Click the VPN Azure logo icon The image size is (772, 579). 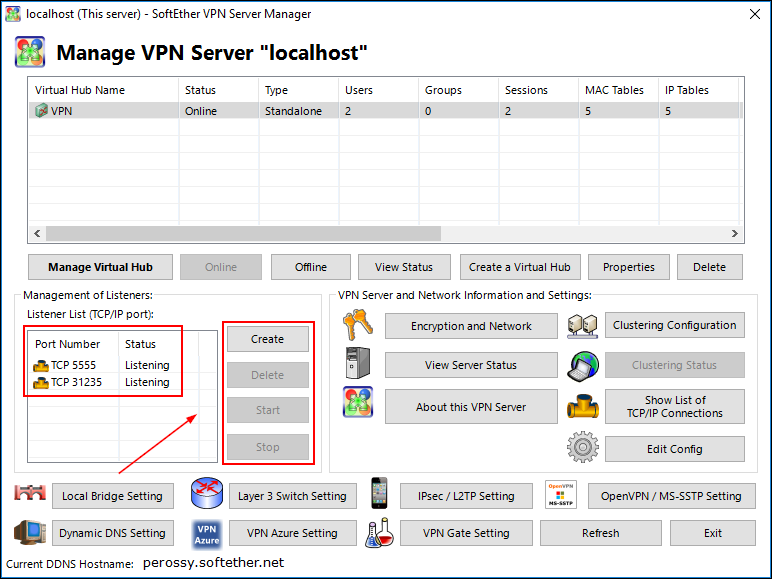pos(207,534)
